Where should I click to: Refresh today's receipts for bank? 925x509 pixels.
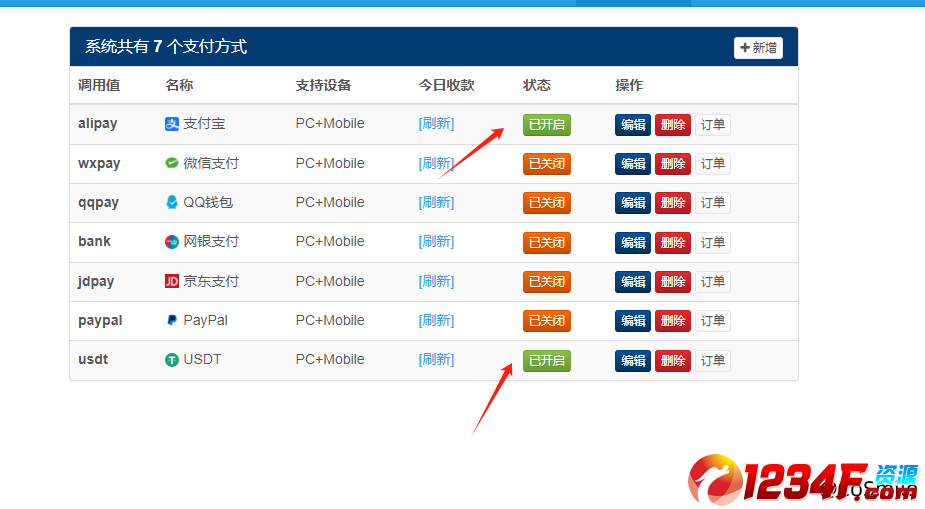click(x=437, y=242)
